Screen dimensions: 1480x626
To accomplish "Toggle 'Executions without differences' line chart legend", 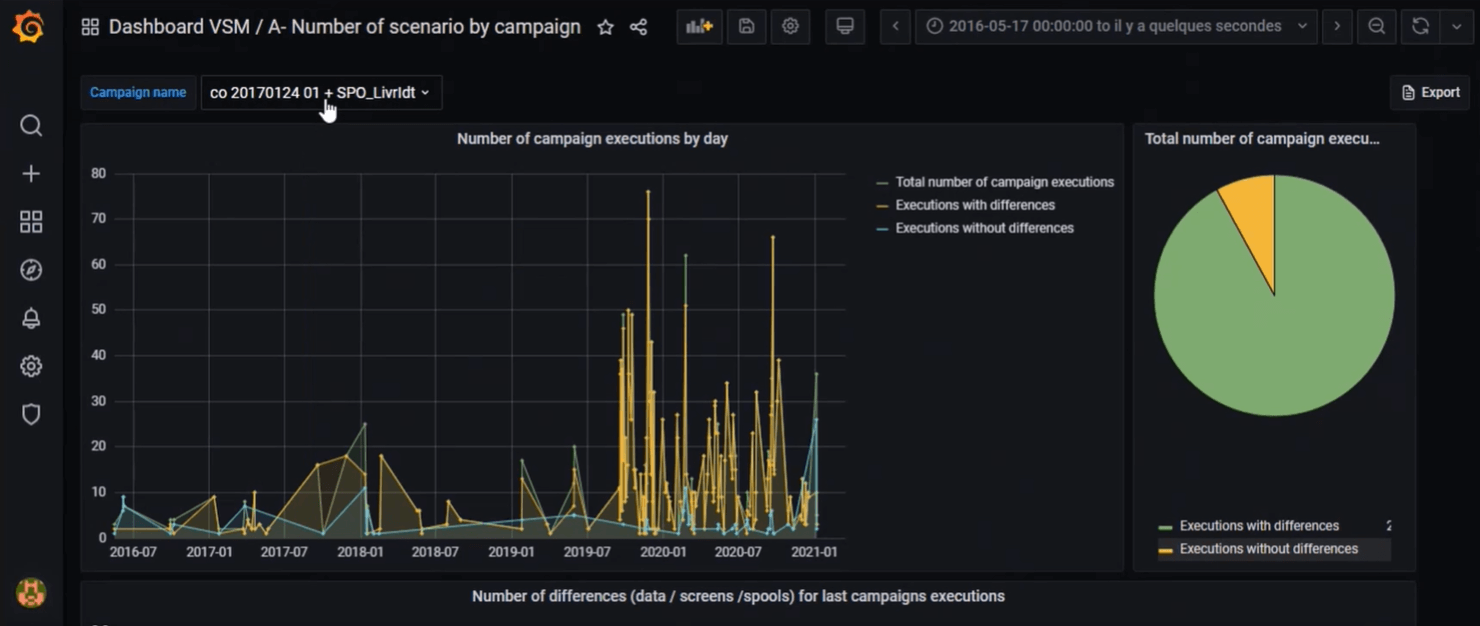I will 984,228.
